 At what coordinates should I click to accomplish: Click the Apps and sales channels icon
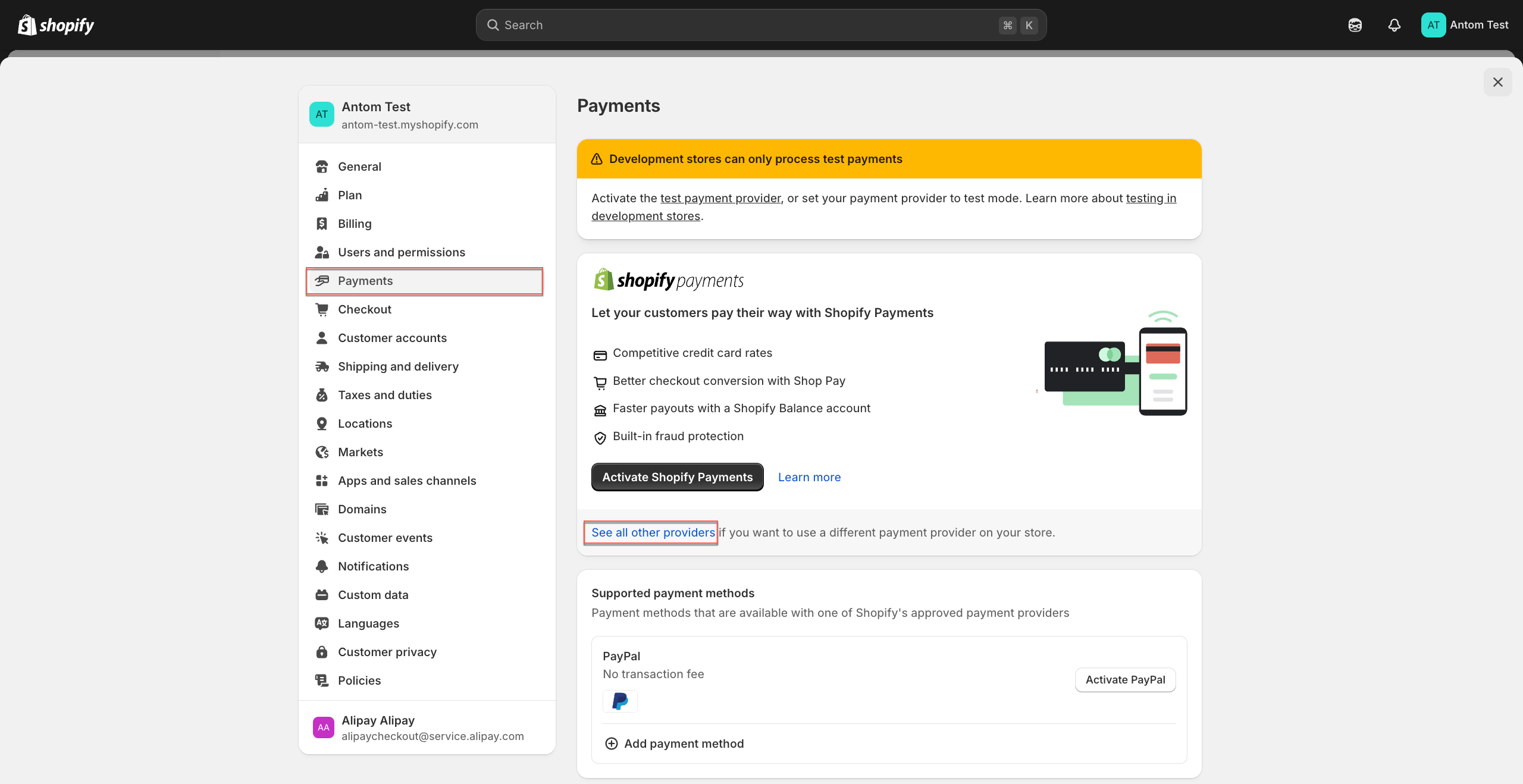click(x=322, y=481)
